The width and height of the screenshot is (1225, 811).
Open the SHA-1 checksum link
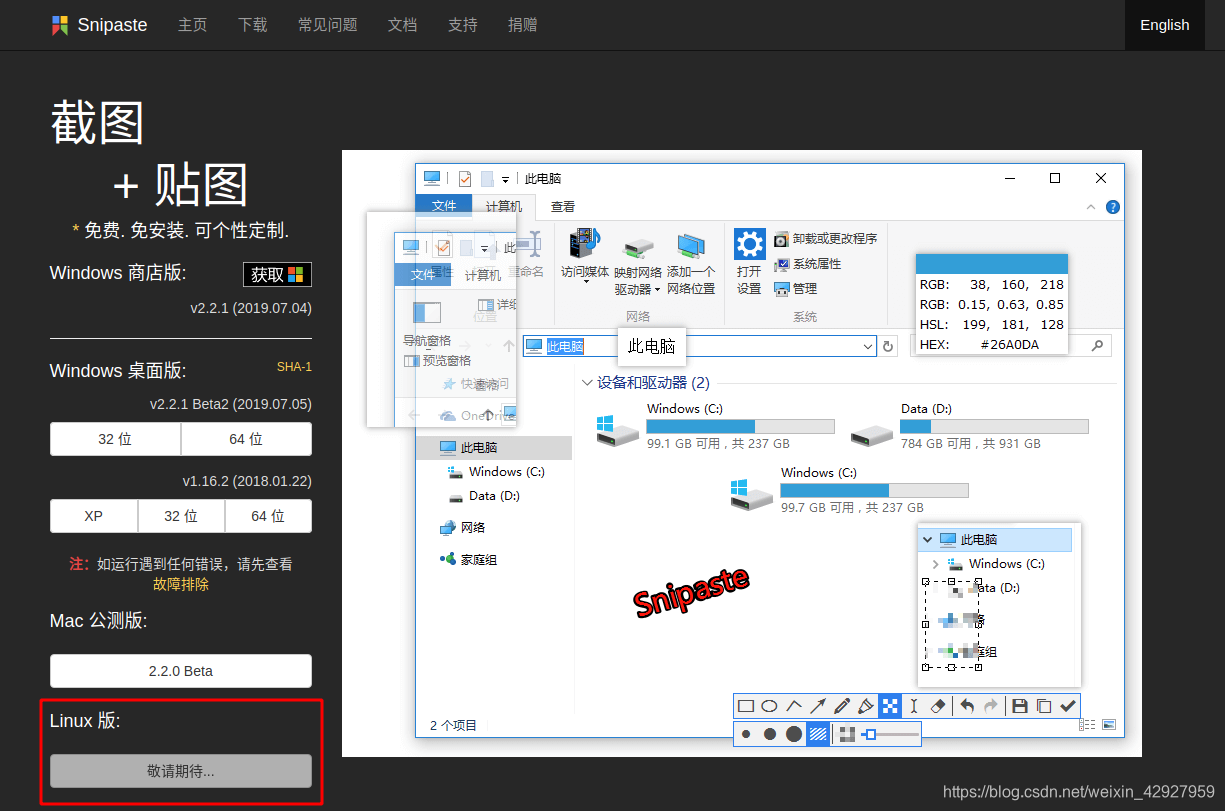(x=294, y=367)
